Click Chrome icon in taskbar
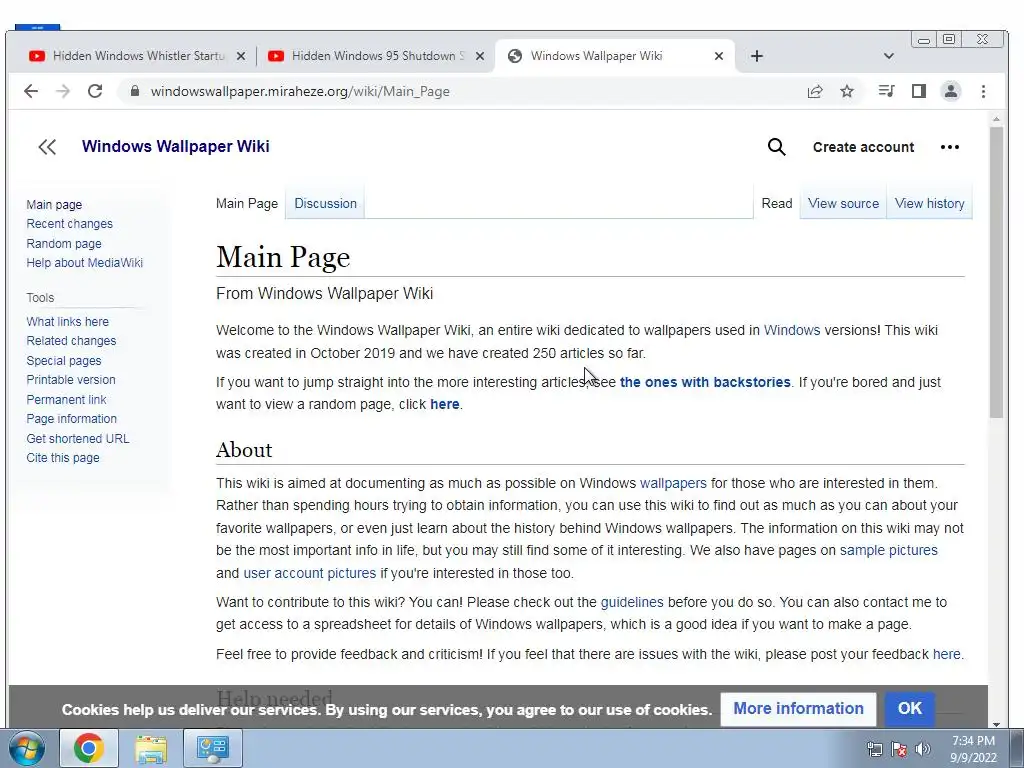1024x768 pixels. [x=89, y=748]
